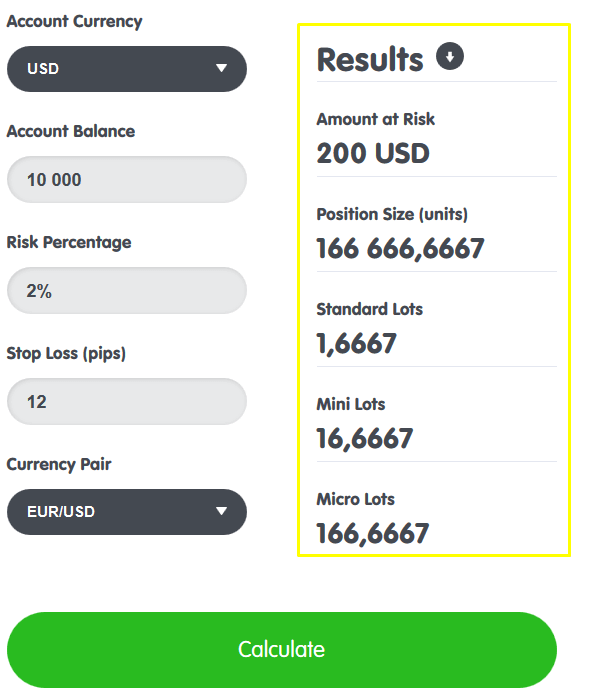Click the Currency Pair dropdown triangle
Viewport: 589px width, 690px height.
(221, 511)
